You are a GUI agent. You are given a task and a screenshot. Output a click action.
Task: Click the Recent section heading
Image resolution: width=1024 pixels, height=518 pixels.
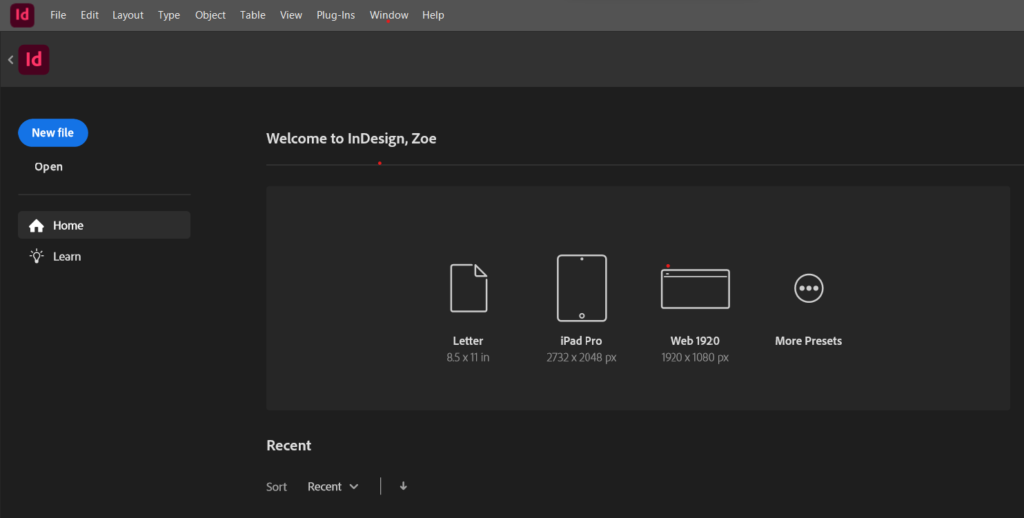tap(289, 445)
